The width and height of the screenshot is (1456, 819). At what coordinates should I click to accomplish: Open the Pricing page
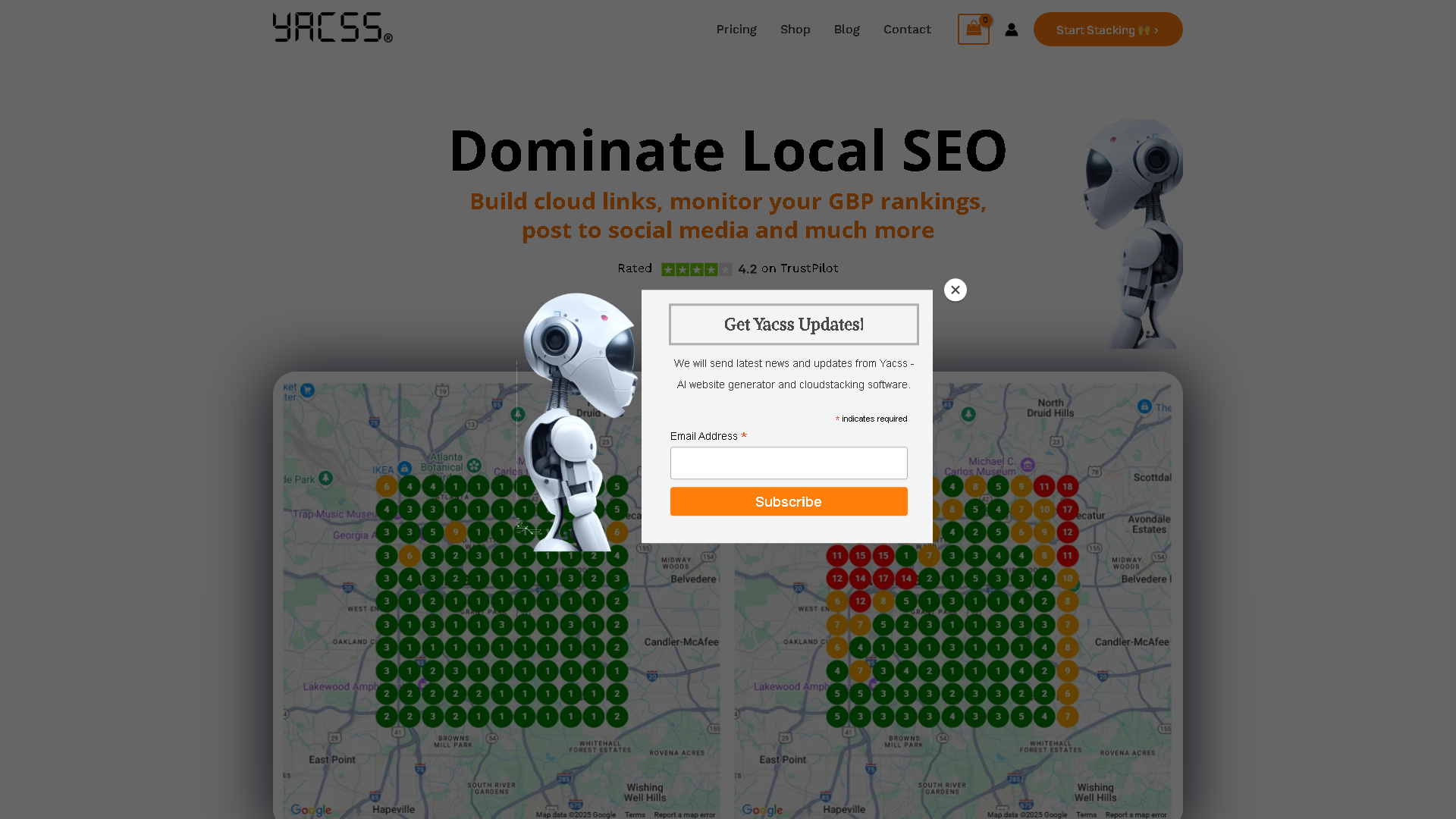pyautogui.click(x=736, y=29)
